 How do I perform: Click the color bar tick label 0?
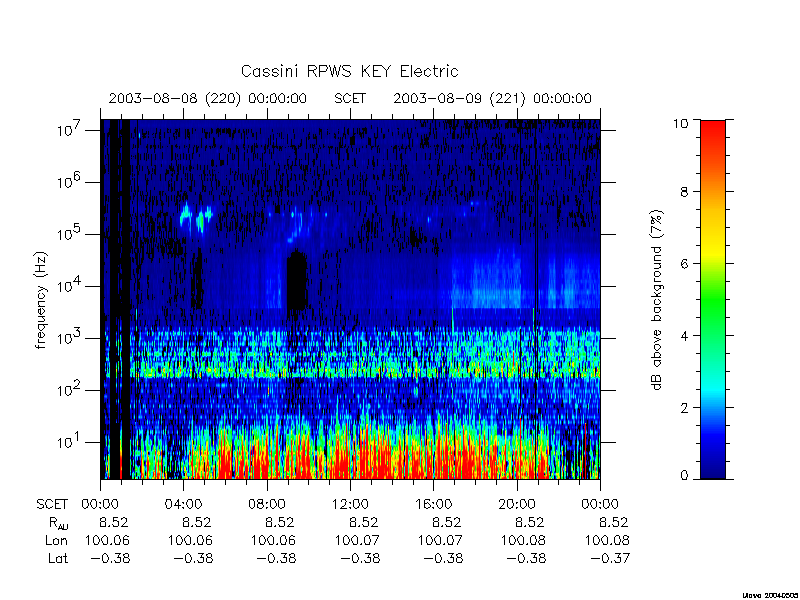coord(684,476)
